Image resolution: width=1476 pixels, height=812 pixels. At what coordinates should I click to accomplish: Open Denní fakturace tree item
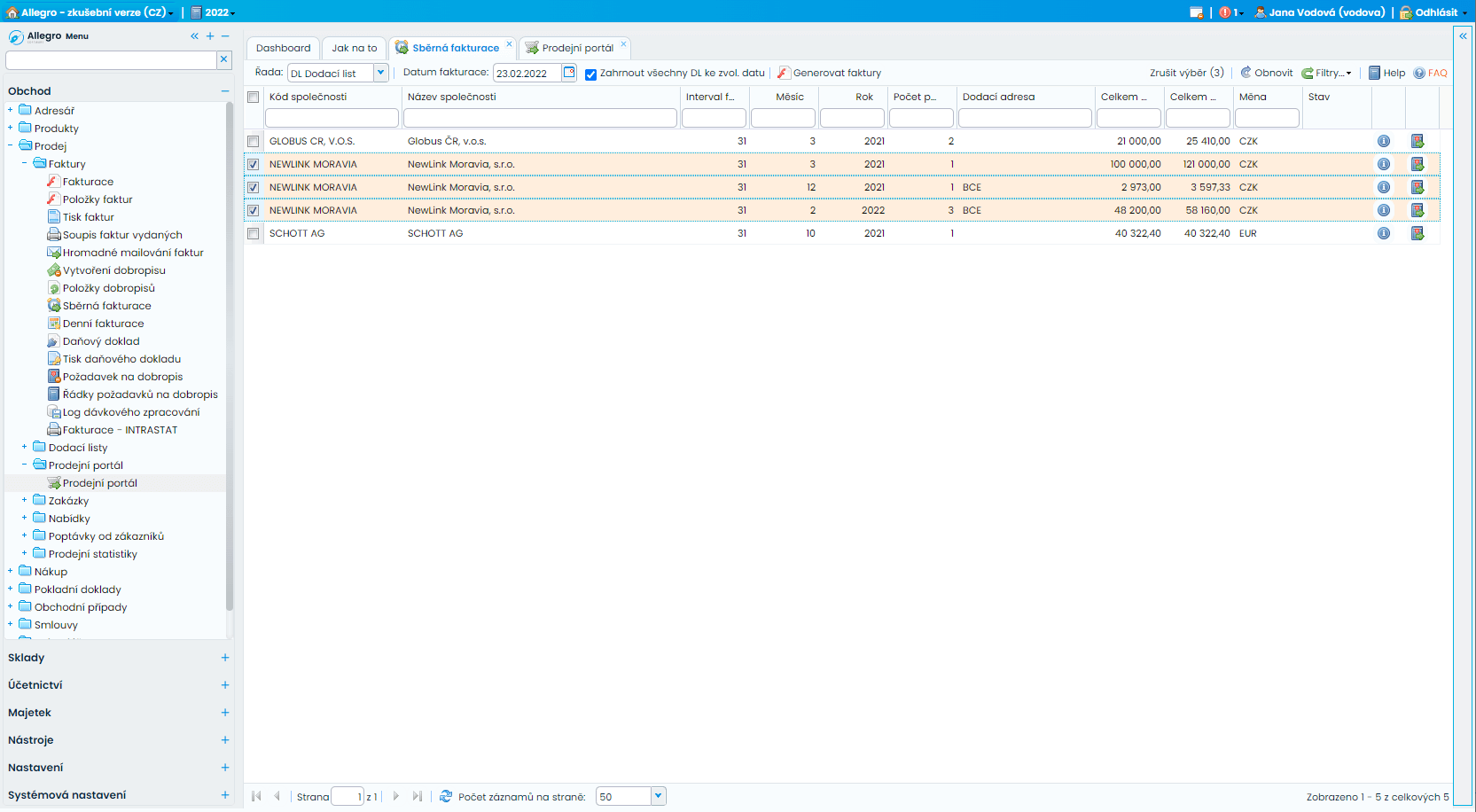click(x=96, y=324)
